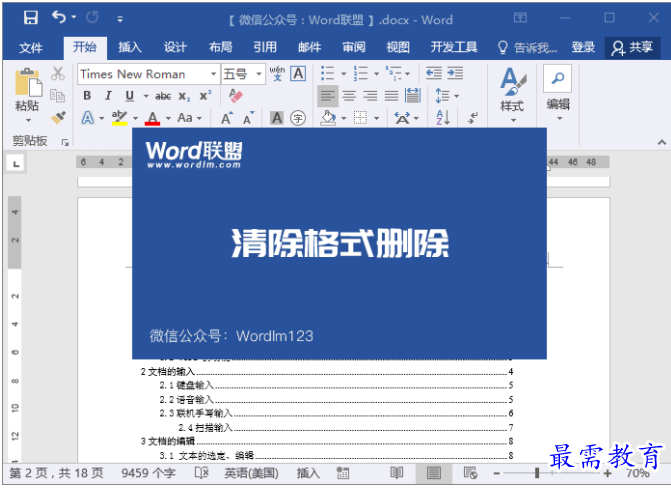Open the Times New Roman font dropdown
Image resolution: width=671 pixels, height=488 pixels.
click(213, 74)
